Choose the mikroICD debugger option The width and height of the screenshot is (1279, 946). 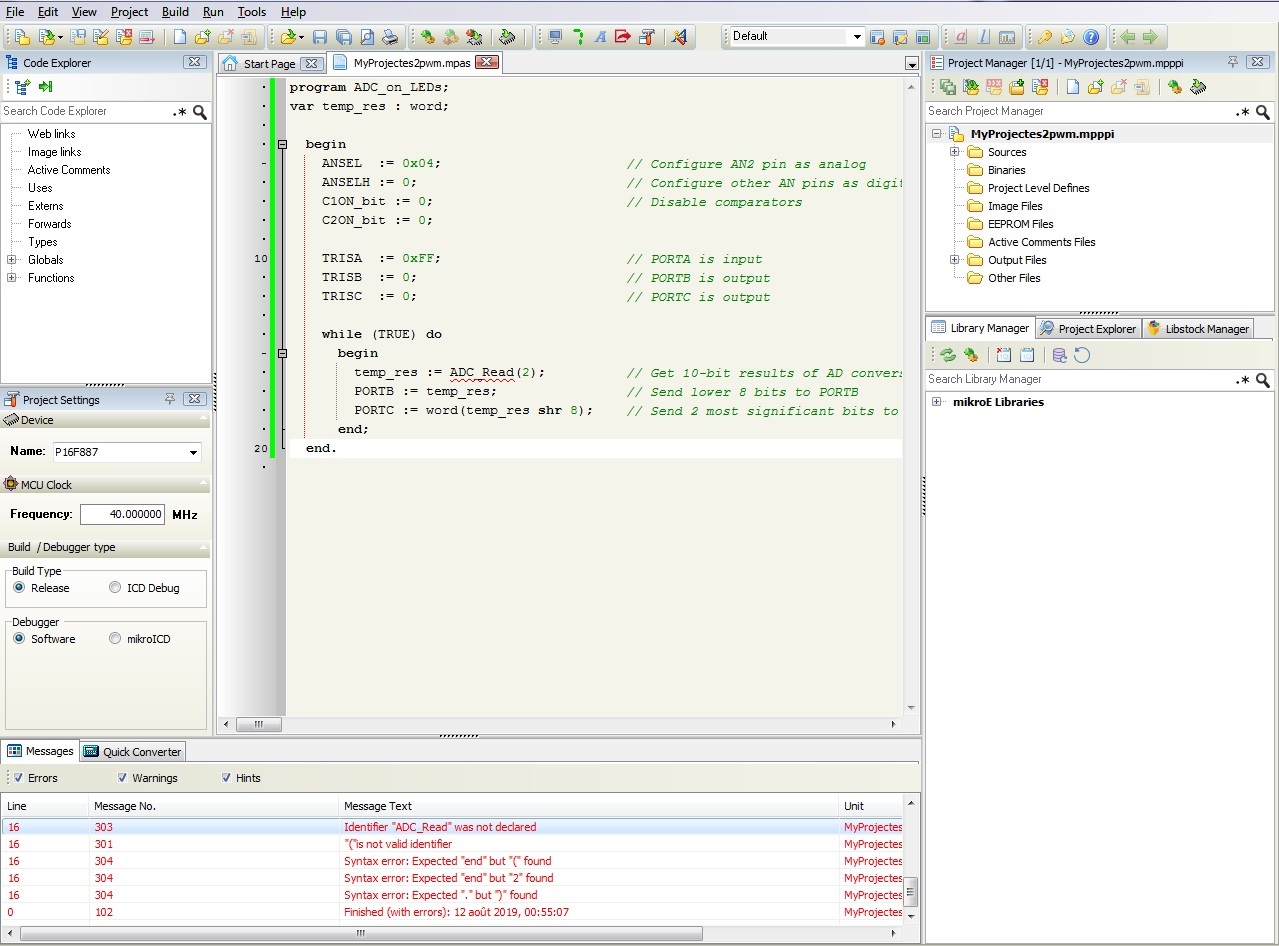pyautogui.click(x=116, y=639)
